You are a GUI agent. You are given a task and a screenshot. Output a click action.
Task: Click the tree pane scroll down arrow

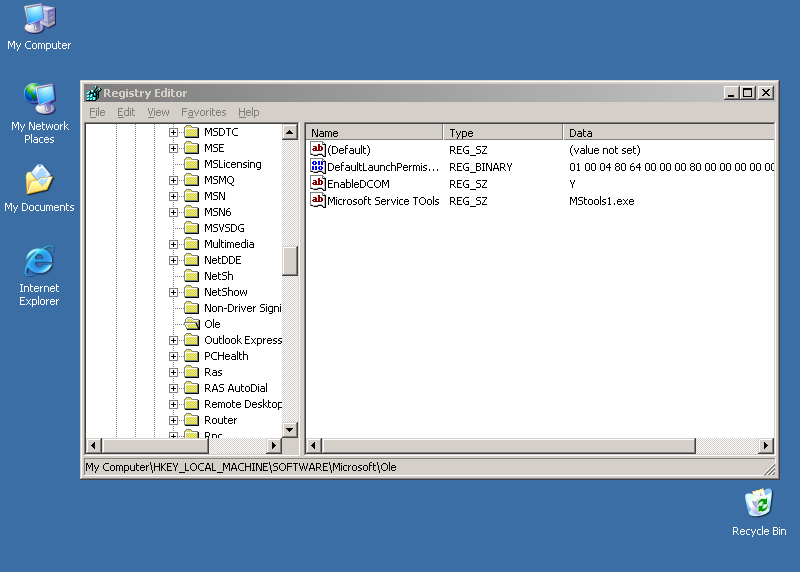tap(290, 430)
